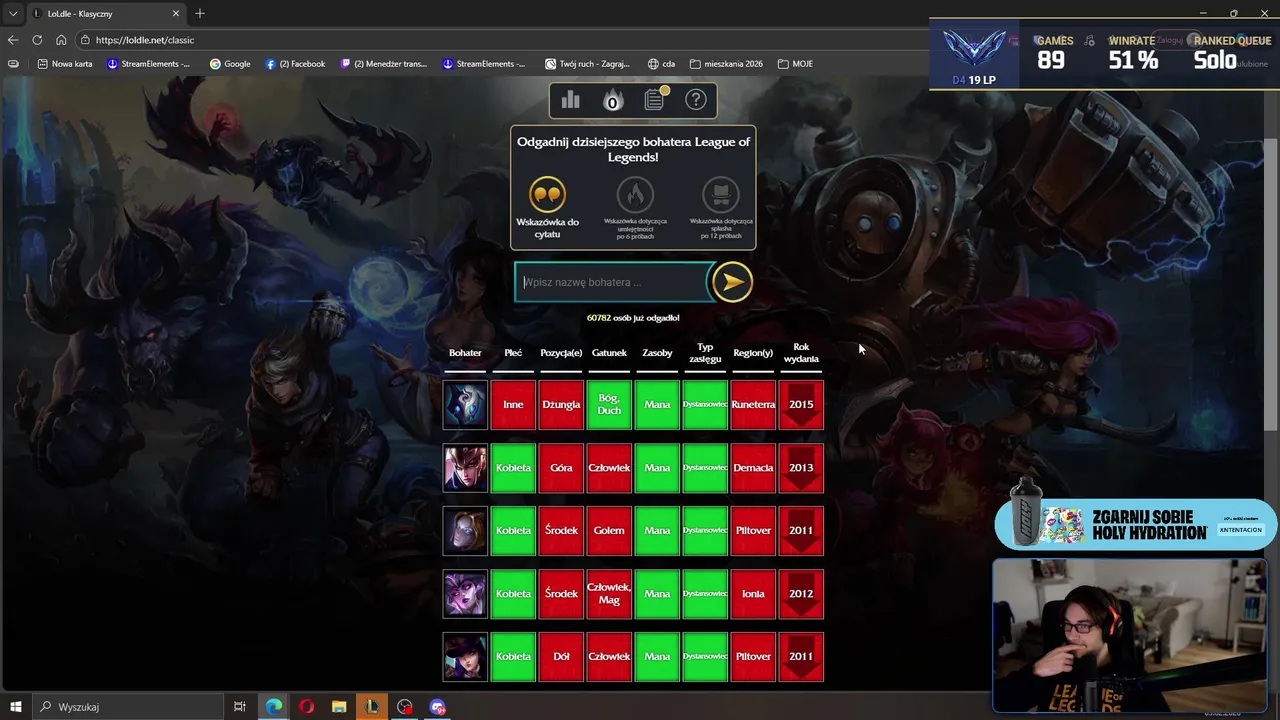Open the Facebook bookmark
The image size is (1280, 720).
point(296,64)
